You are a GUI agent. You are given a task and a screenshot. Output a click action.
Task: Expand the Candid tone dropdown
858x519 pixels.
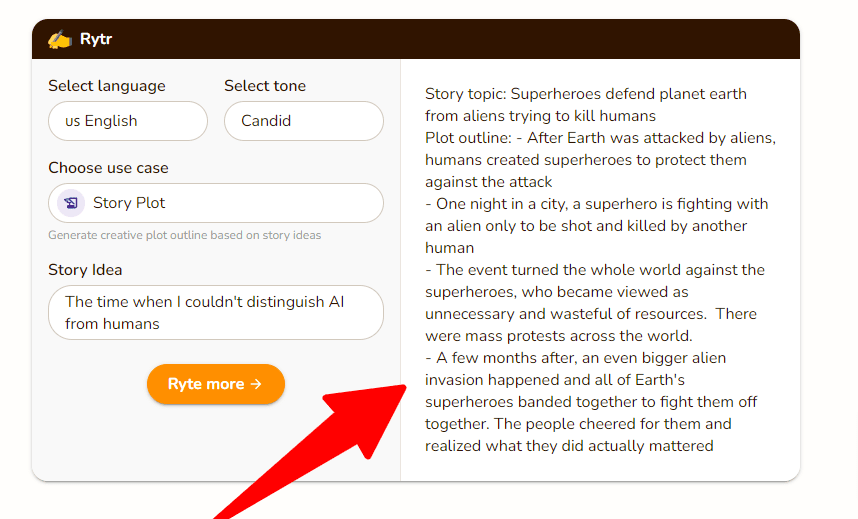303,121
